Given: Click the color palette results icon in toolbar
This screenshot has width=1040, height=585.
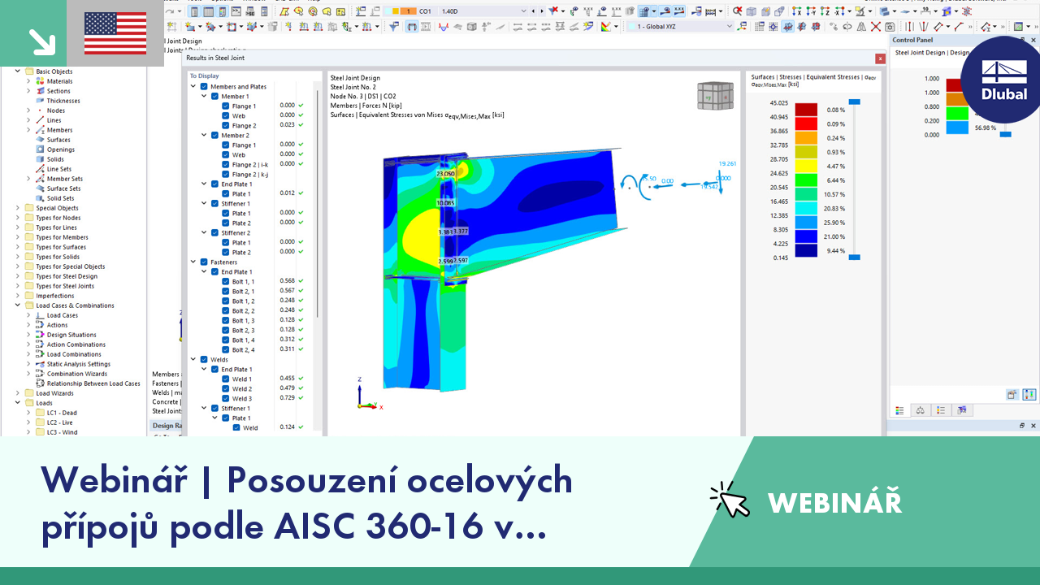Looking at the screenshot, I should pyautogui.click(x=606, y=27).
